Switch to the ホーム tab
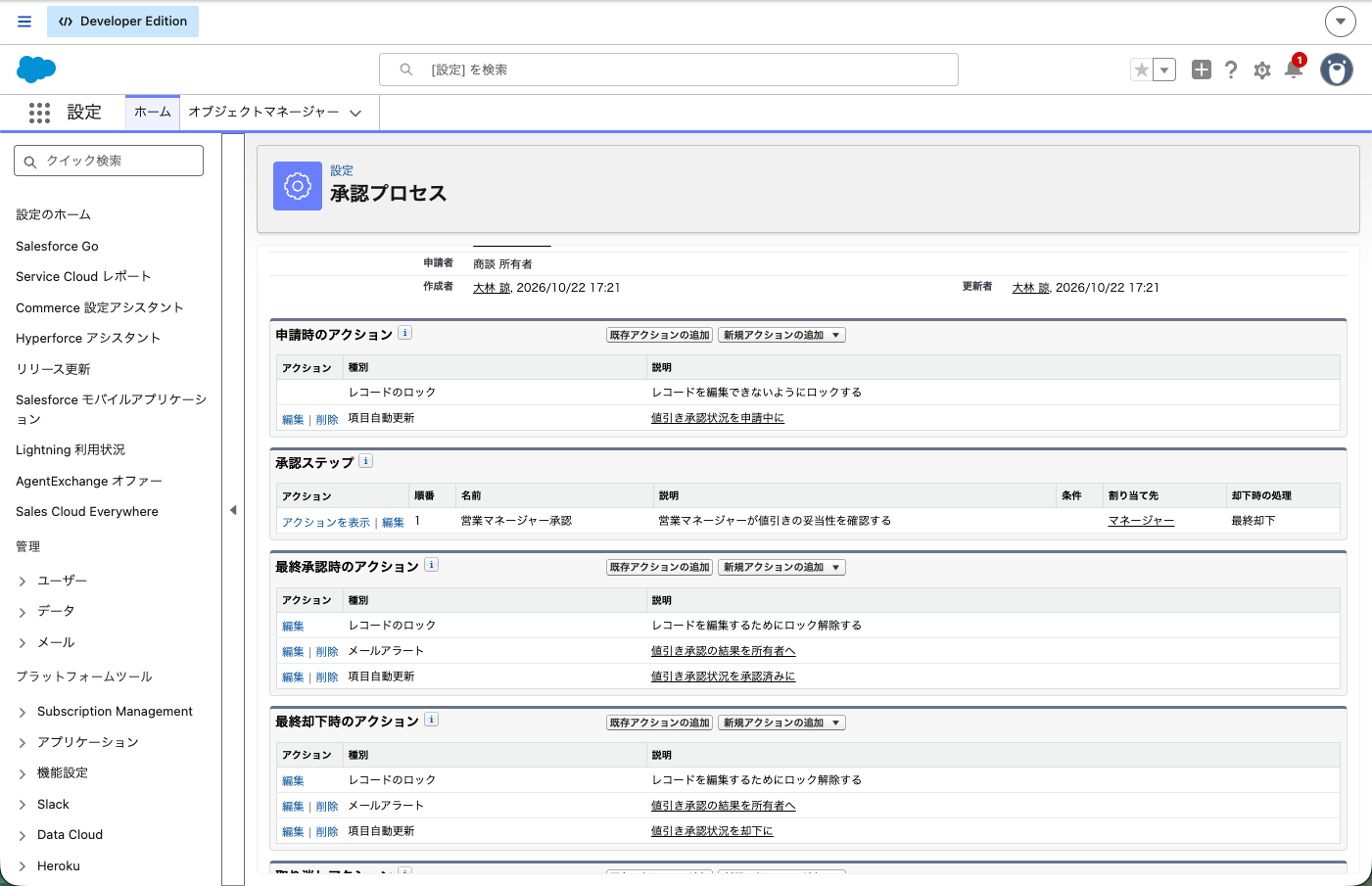The height and width of the screenshot is (886, 1372). click(153, 113)
